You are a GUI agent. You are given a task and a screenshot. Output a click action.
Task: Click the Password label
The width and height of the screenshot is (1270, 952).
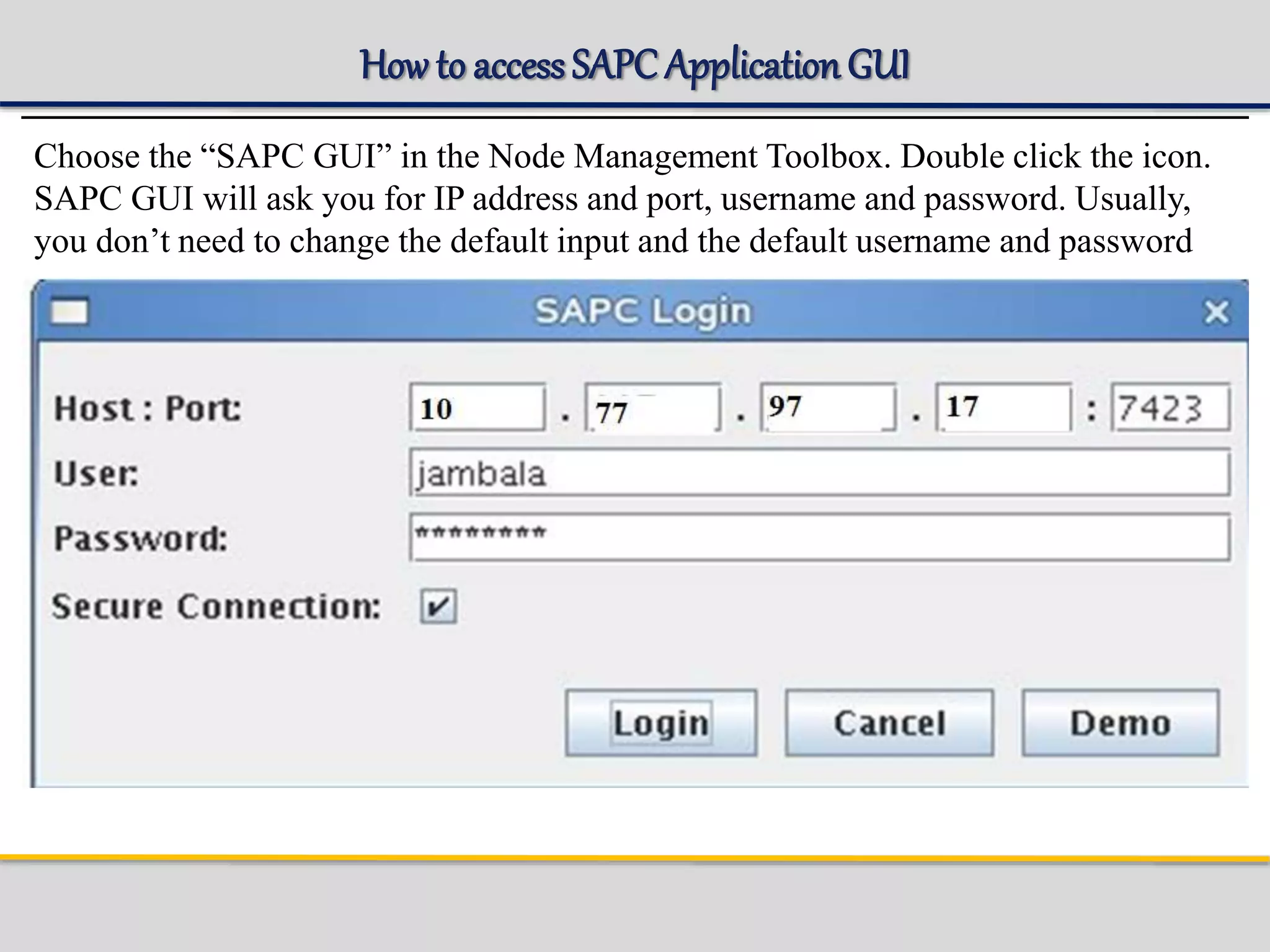(141, 538)
